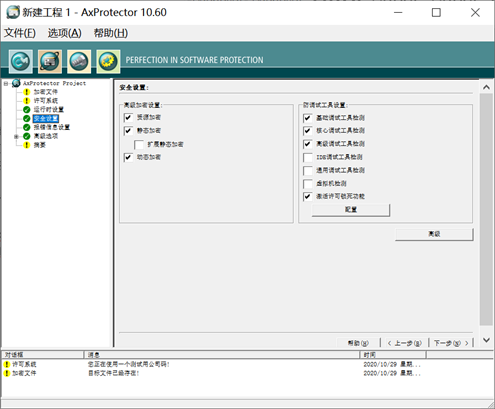
Task: Go back with the 上一步 button
Action: click(405, 343)
